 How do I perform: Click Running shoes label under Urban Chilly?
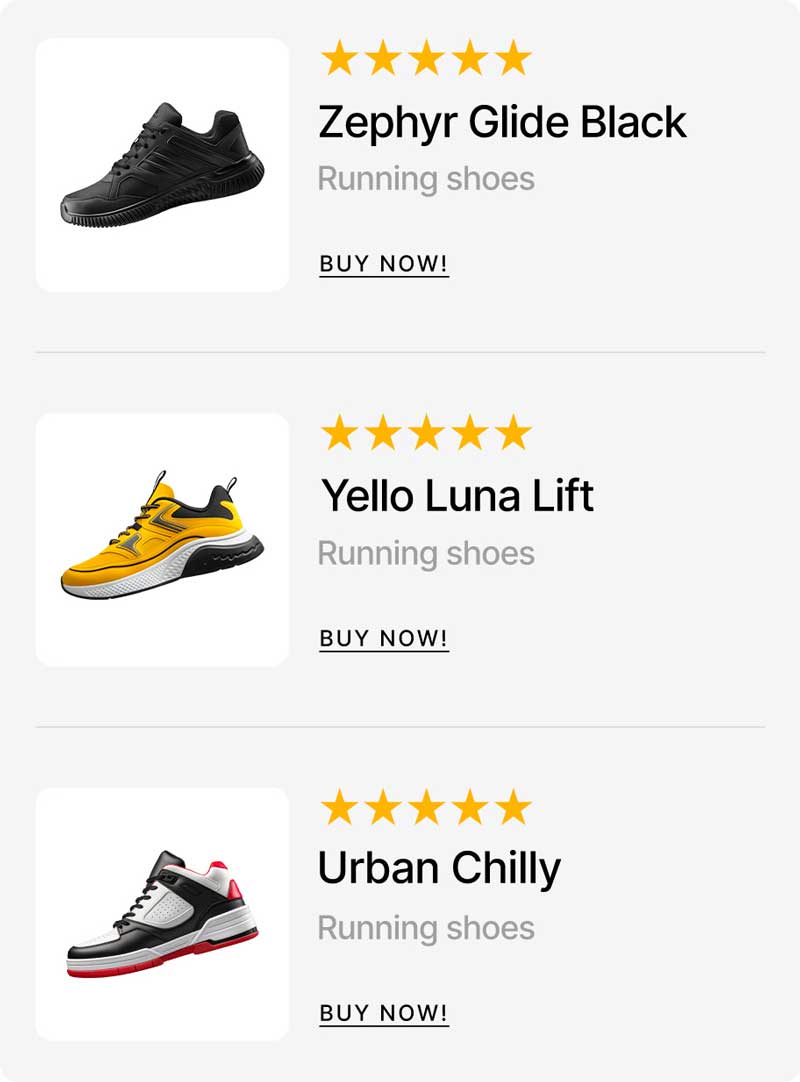tap(426, 929)
